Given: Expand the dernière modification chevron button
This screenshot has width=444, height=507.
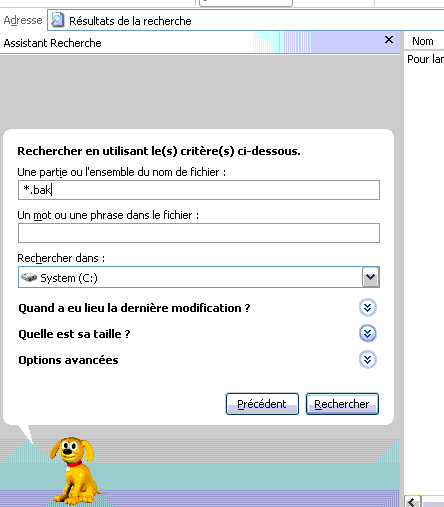Looking at the screenshot, I should [367, 307].
